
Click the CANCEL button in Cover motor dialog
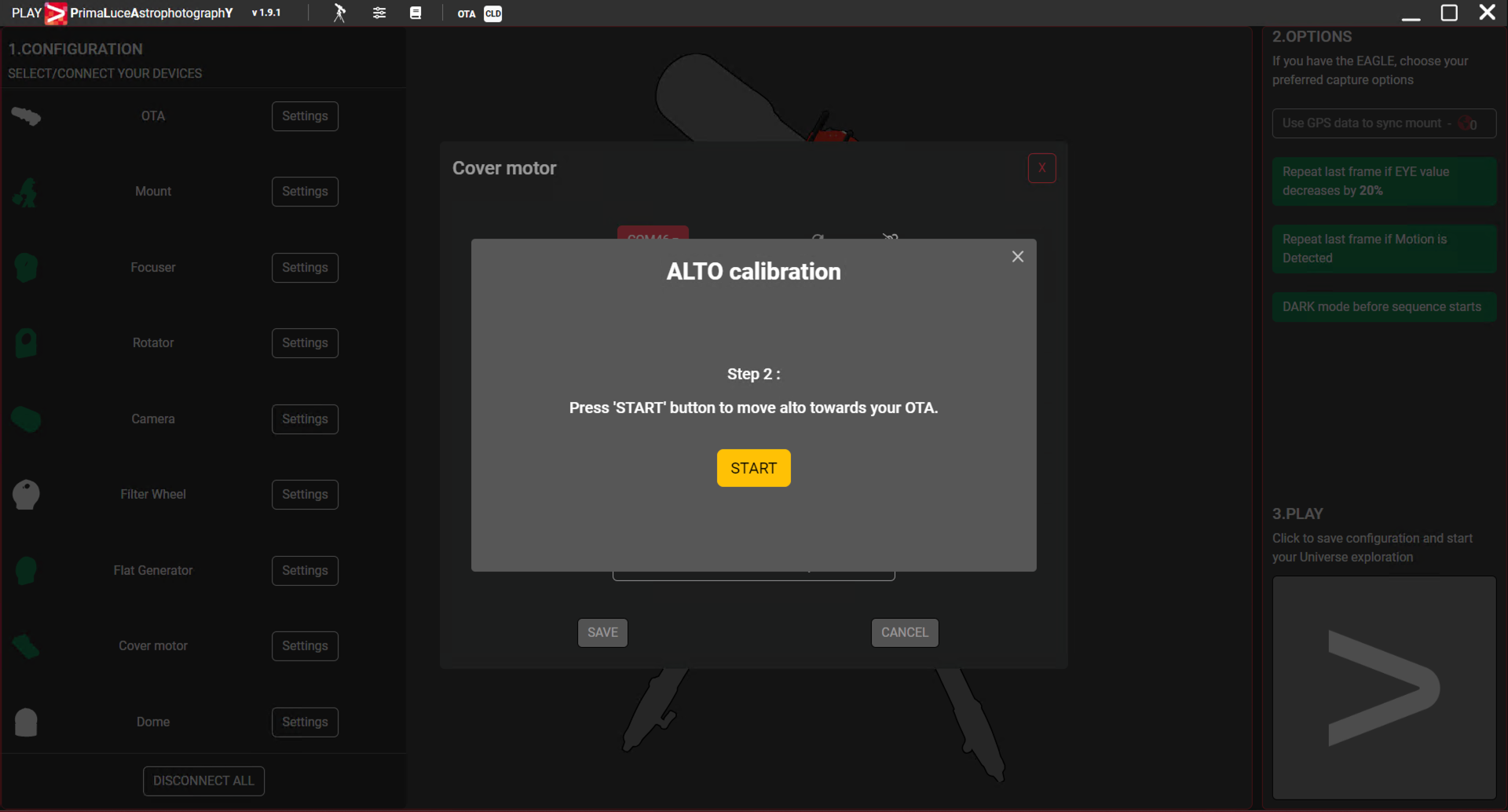(x=904, y=632)
